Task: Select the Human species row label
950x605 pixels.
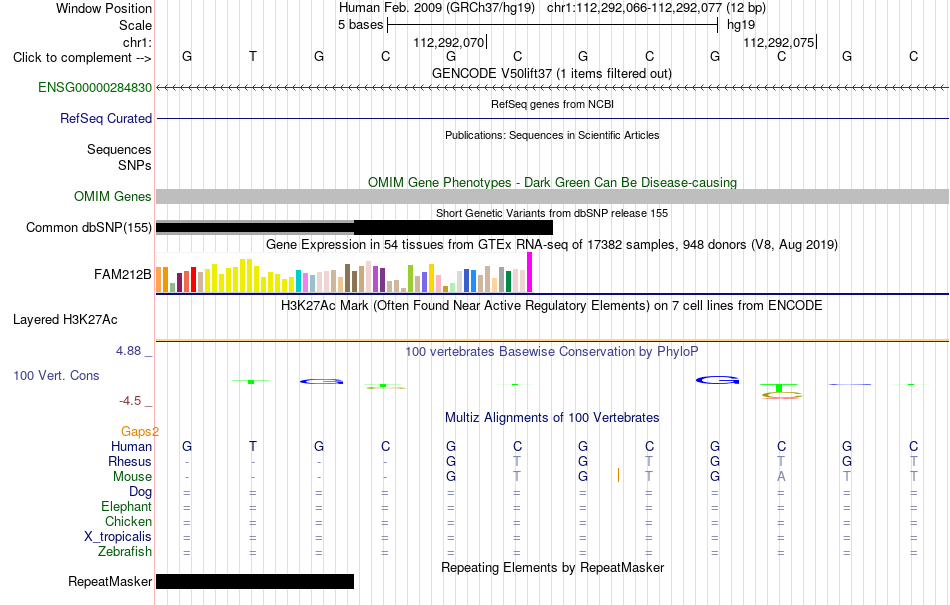Action: point(131,446)
